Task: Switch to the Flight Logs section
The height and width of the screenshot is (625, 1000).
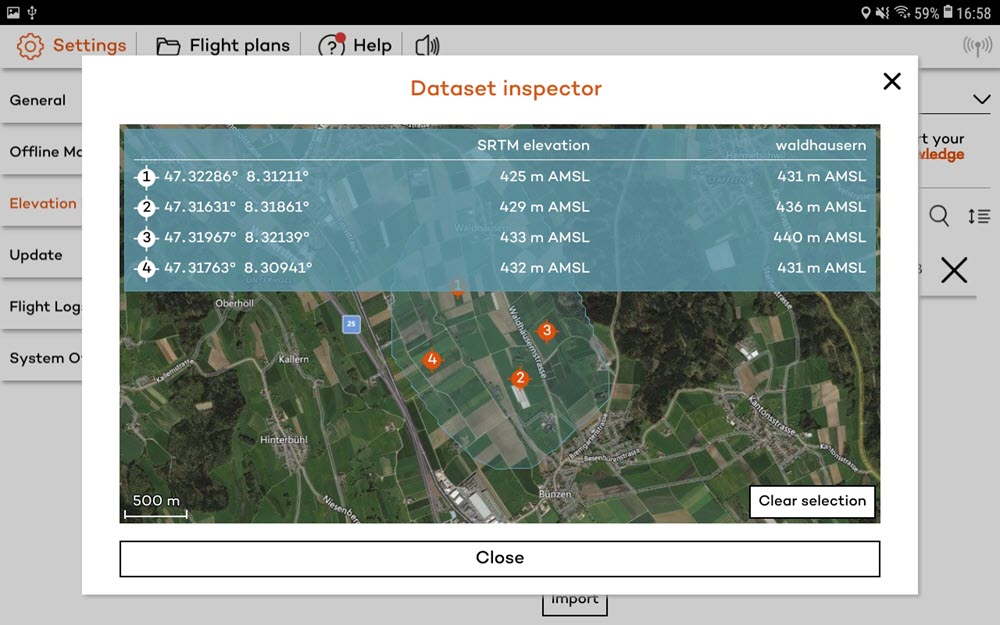Action: coord(43,306)
